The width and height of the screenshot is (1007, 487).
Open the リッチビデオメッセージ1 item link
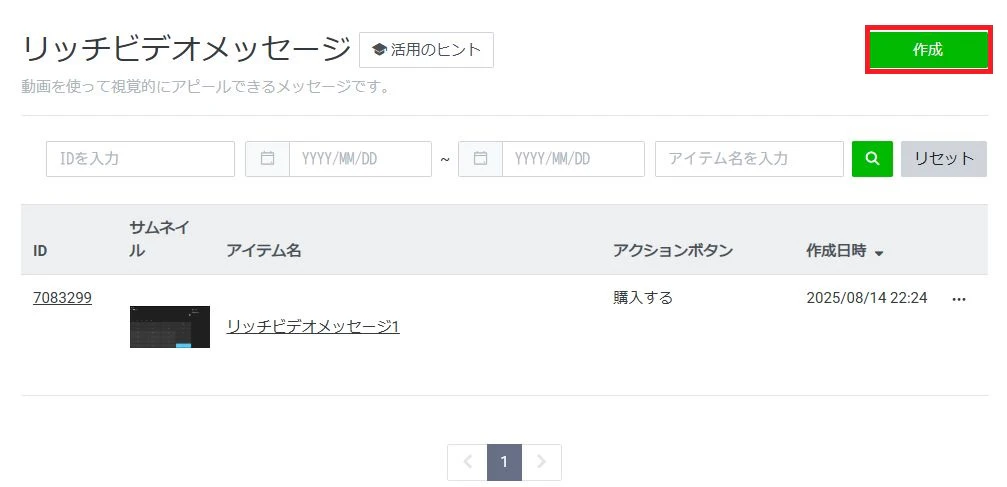[x=313, y=327]
